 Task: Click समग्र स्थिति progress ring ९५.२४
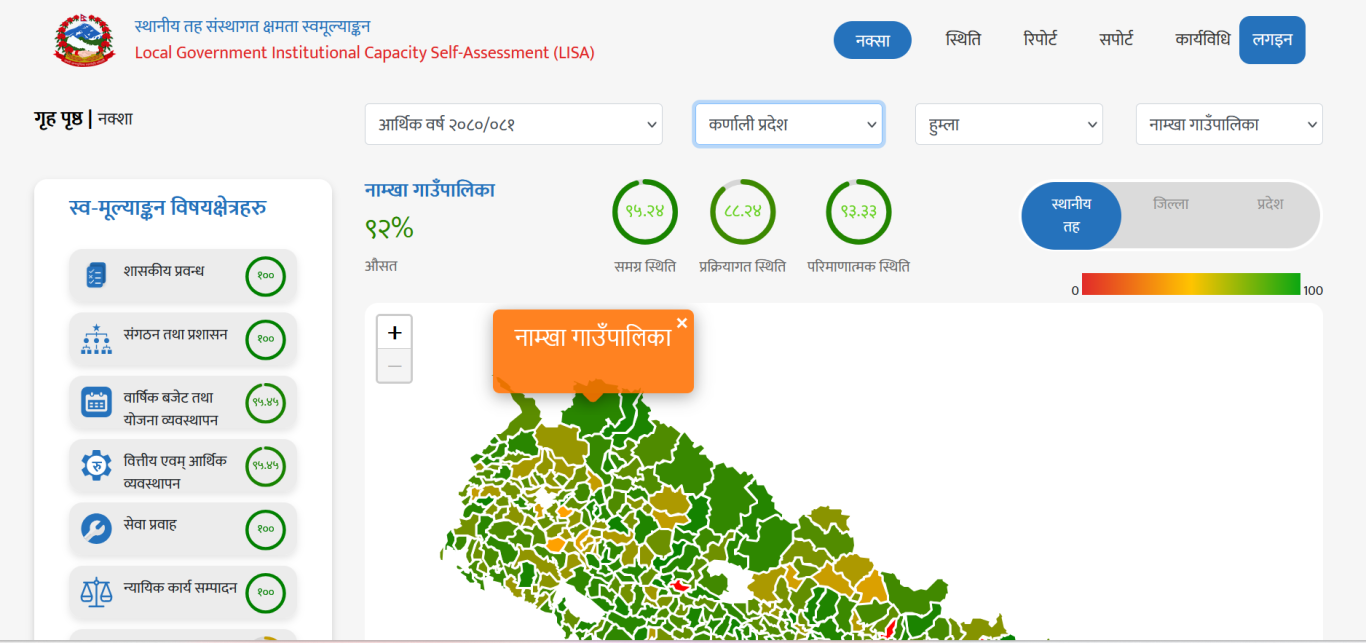(645, 212)
